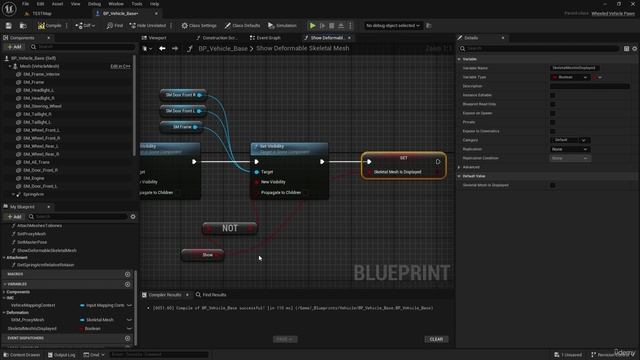Collapse the Deformation variables group
The image size is (640, 360).
[4, 313]
